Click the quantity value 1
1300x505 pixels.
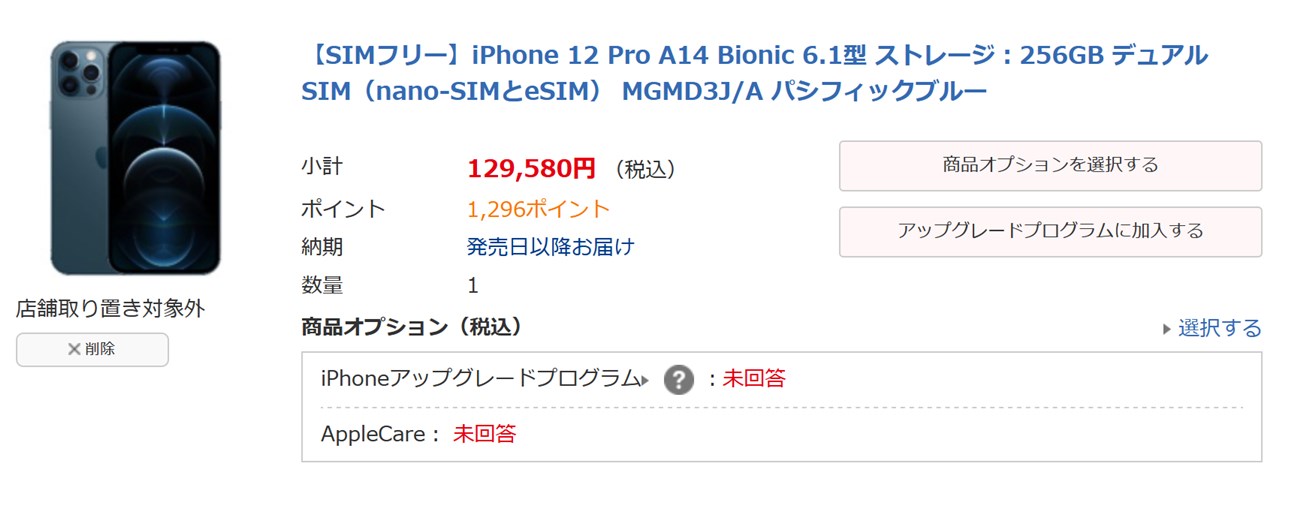pyautogui.click(x=473, y=286)
